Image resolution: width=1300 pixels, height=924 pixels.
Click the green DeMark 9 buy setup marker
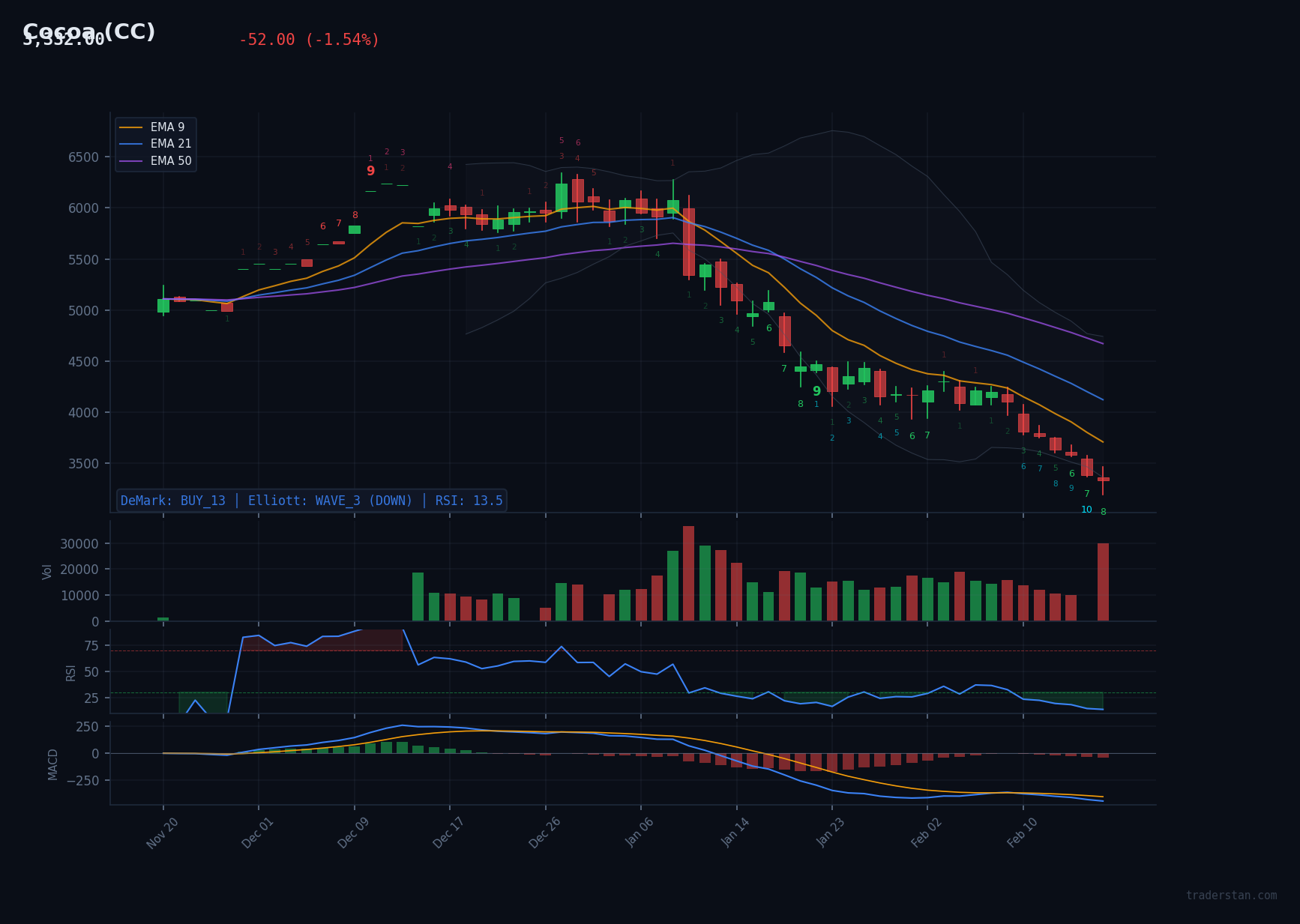817,391
